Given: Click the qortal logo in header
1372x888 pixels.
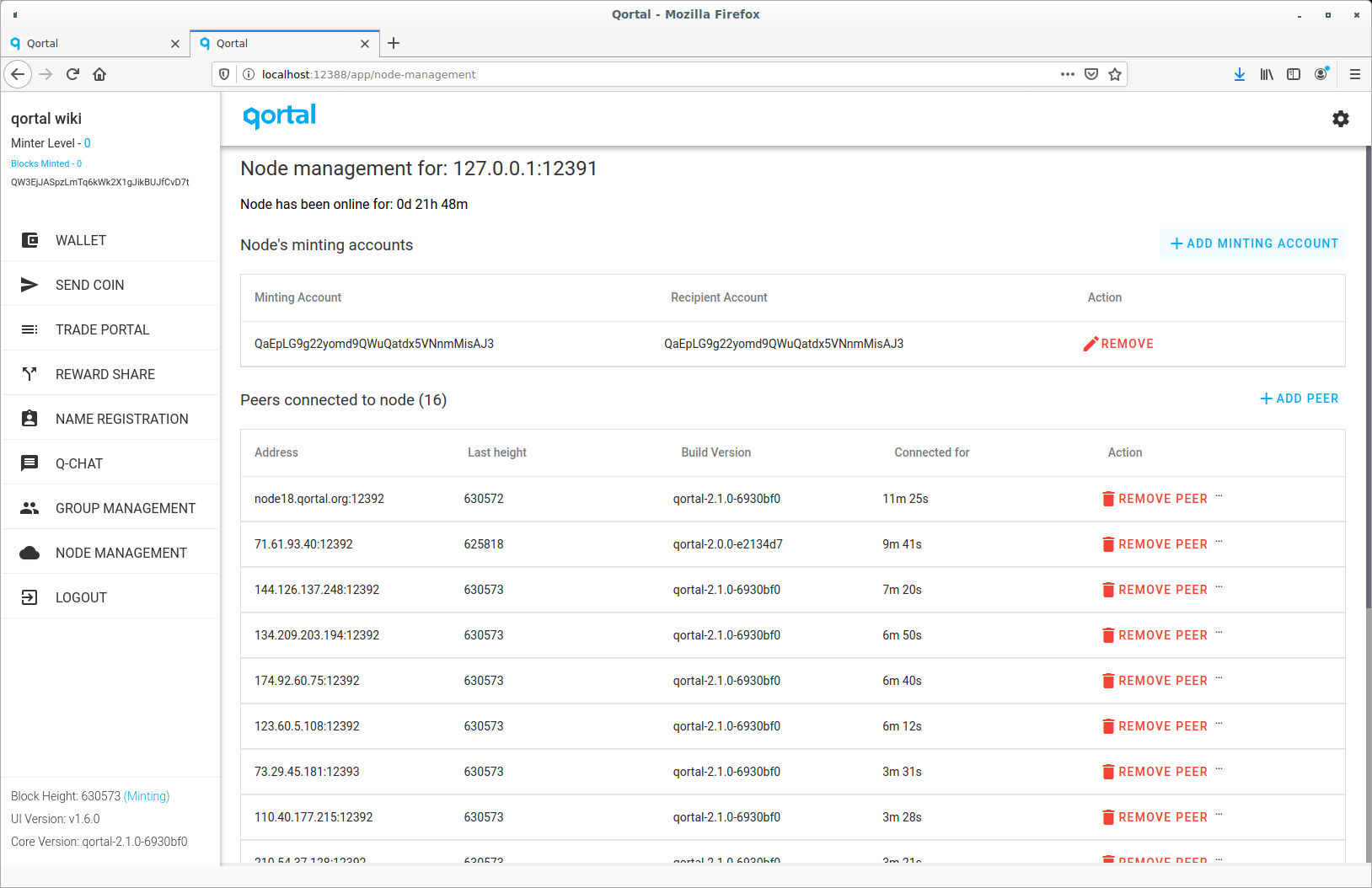Looking at the screenshot, I should tap(279, 116).
